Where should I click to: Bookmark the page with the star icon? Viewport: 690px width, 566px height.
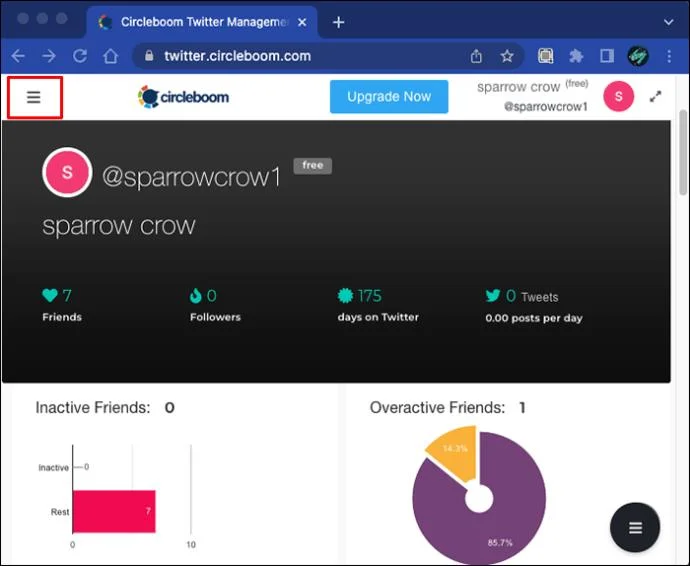pos(507,56)
